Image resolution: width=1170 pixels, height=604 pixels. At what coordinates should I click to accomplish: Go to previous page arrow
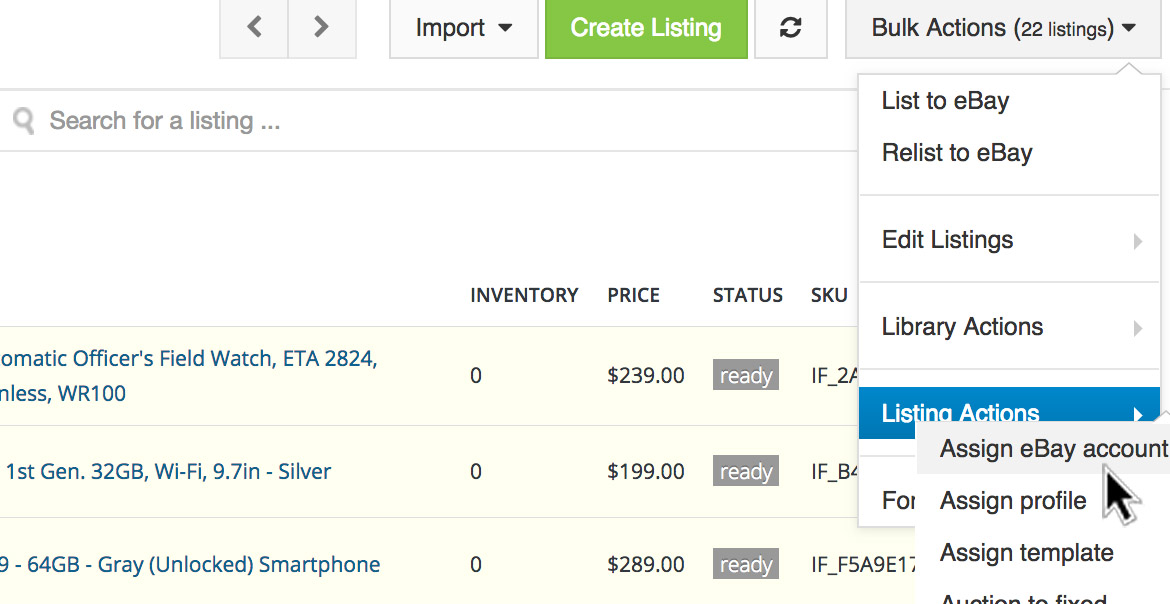click(x=254, y=28)
